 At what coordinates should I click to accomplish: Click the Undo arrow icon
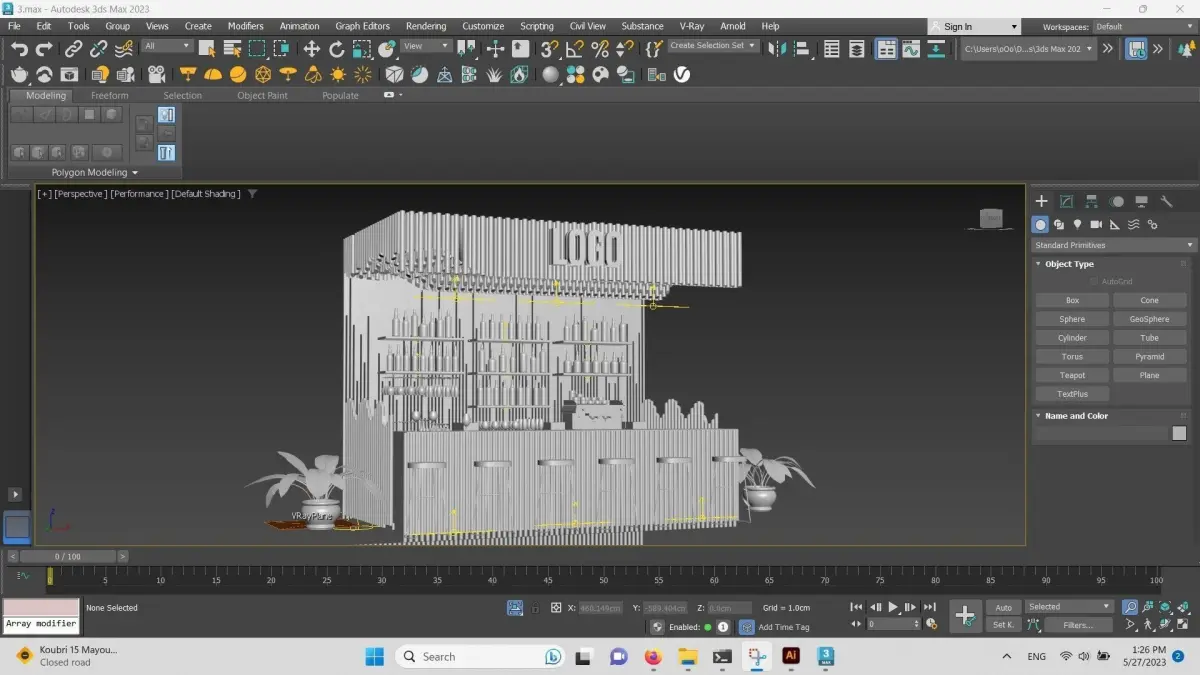(19, 48)
